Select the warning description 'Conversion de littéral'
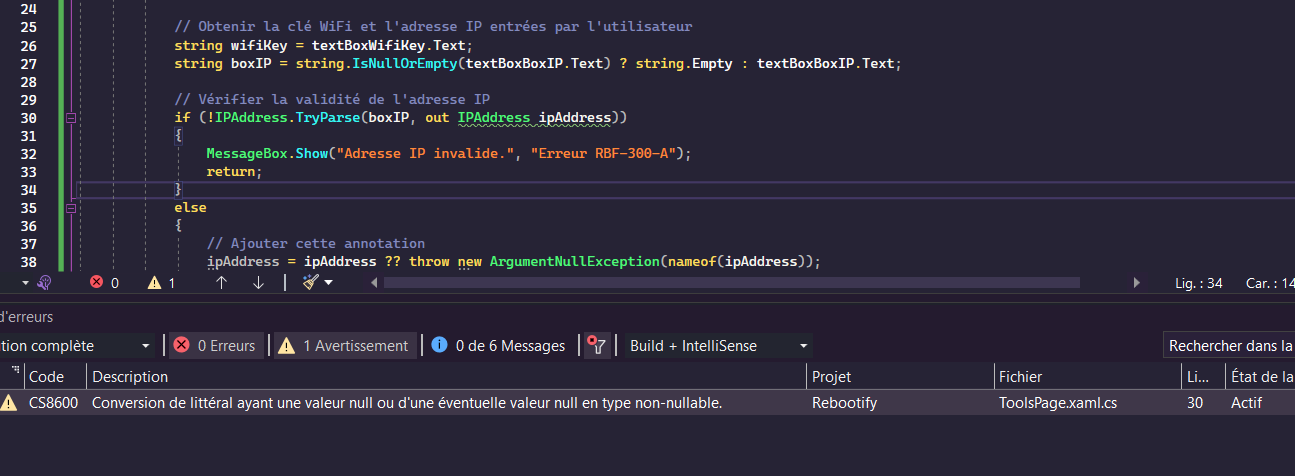 tap(407, 403)
